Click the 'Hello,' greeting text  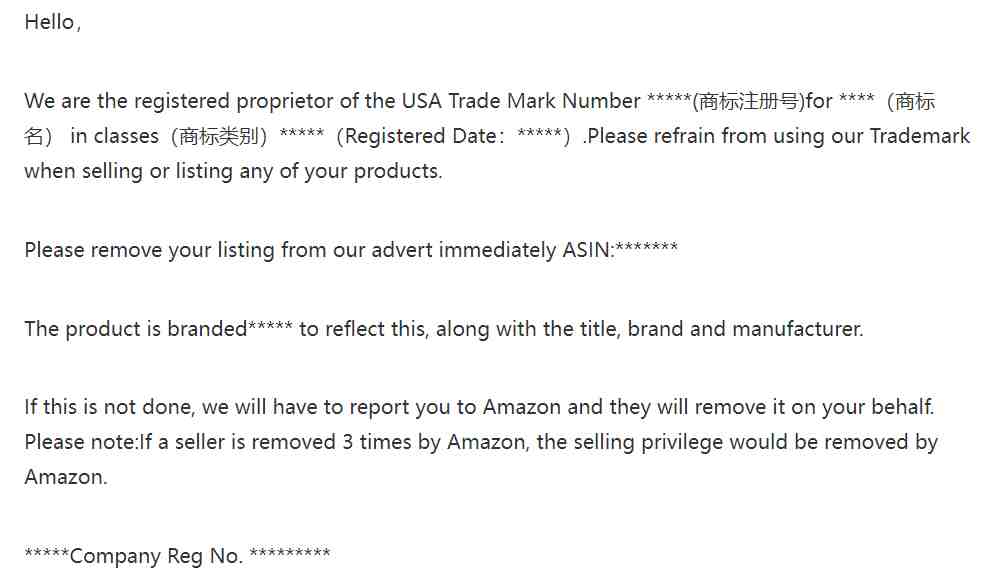click(x=53, y=22)
